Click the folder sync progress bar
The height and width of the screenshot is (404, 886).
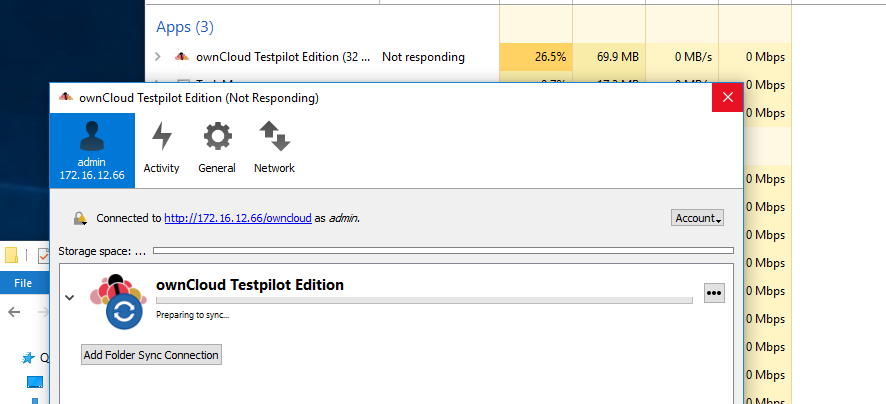[424, 300]
